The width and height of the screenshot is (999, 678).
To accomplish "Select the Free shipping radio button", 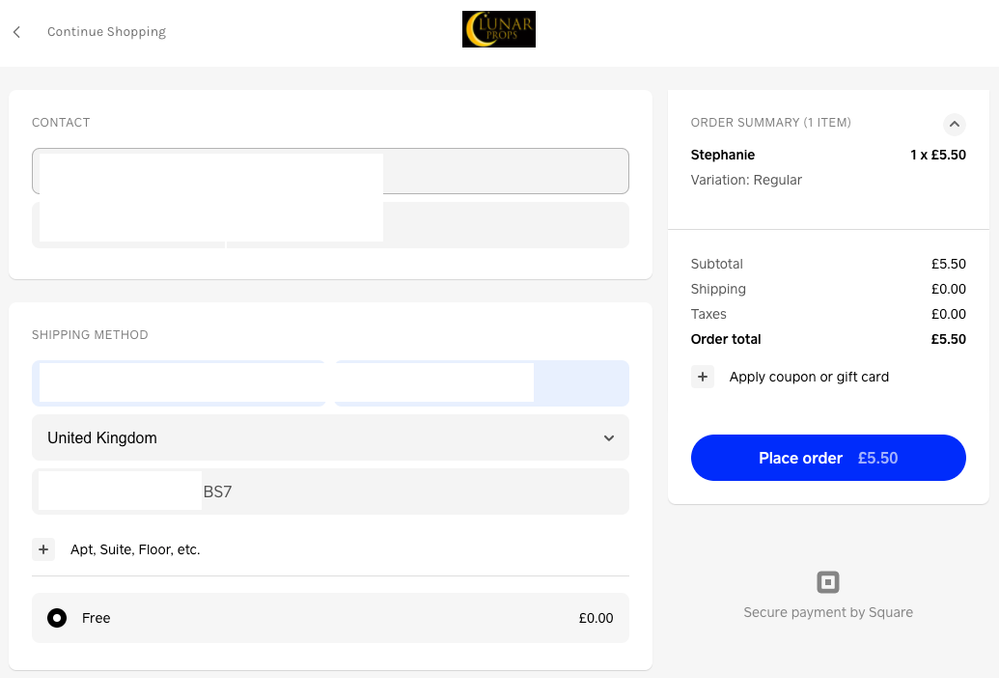I will click(57, 618).
